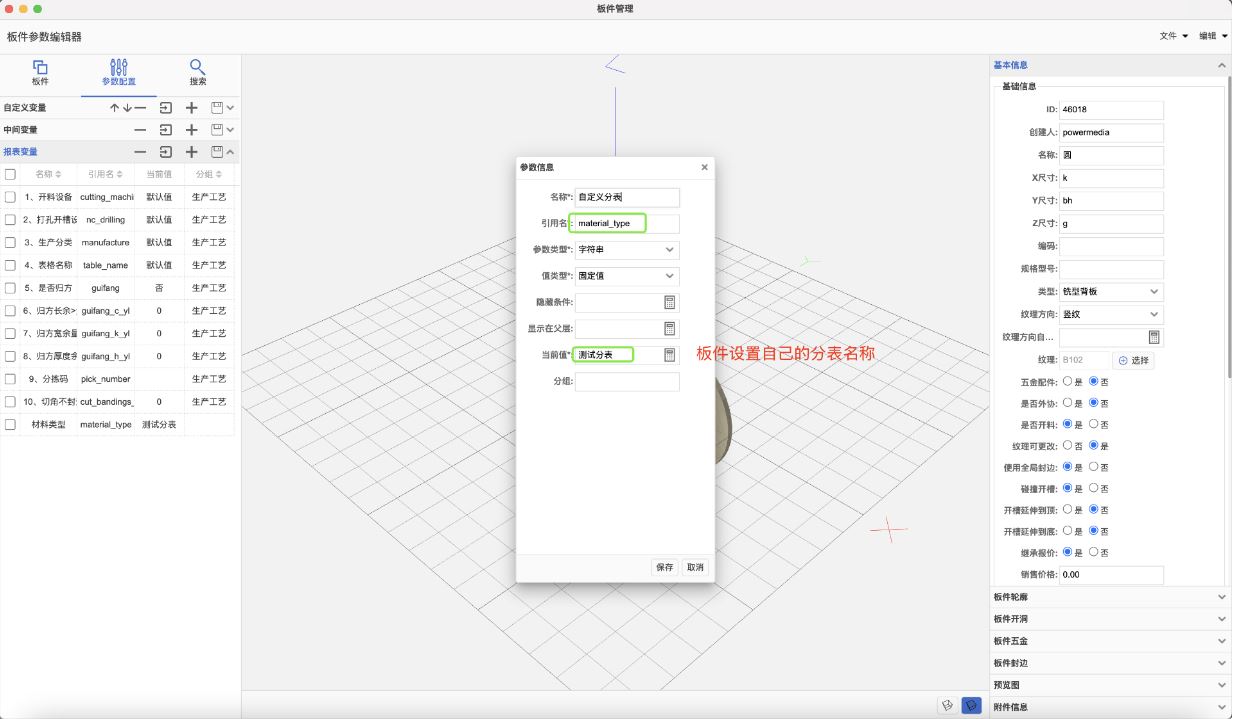1234x719 pixels.
Task: Click save disk icon in 报表变量 row
Action: pyautogui.click(x=217, y=152)
